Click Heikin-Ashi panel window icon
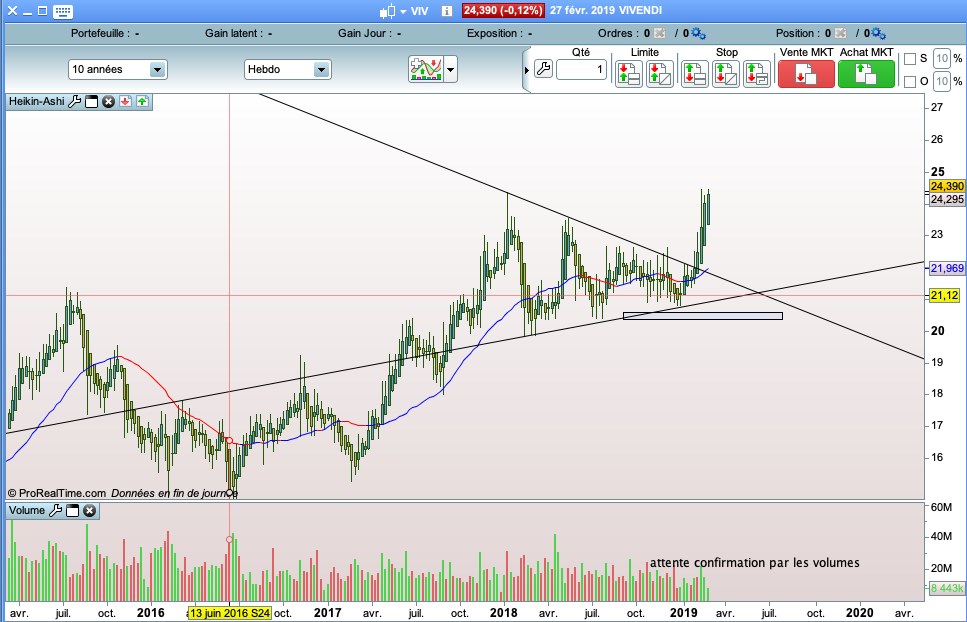This screenshot has height=622, width=967. click(x=91, y=102)
